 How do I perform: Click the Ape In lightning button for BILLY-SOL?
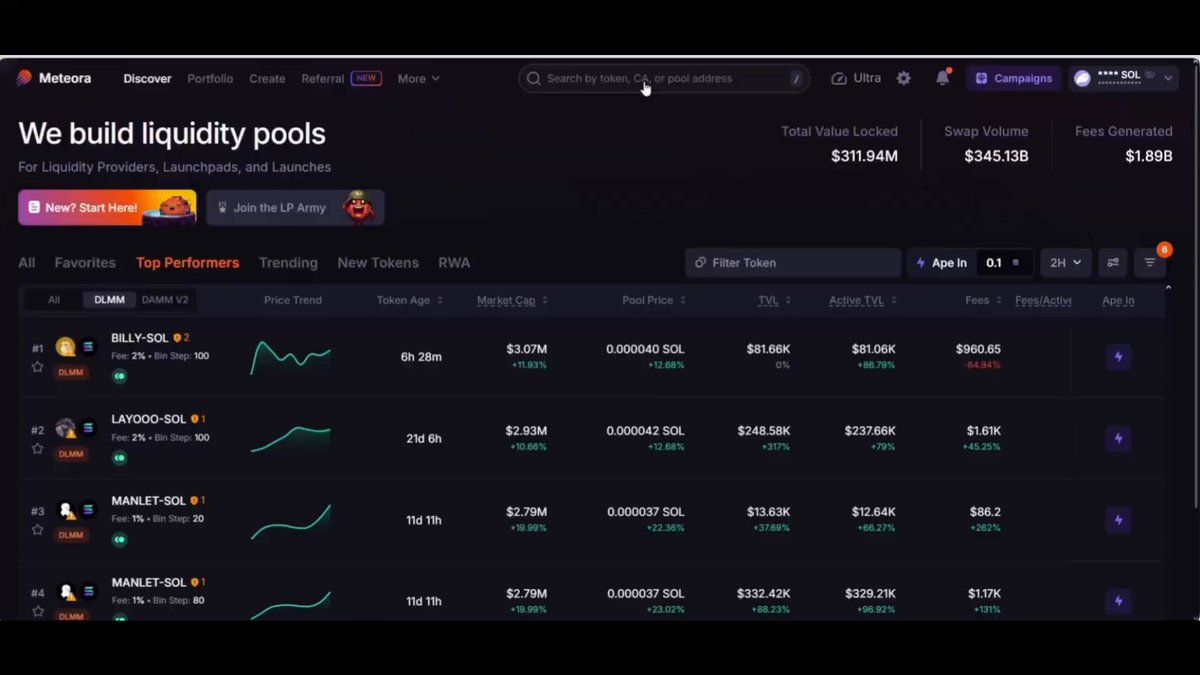click(x=1118, y=357)
